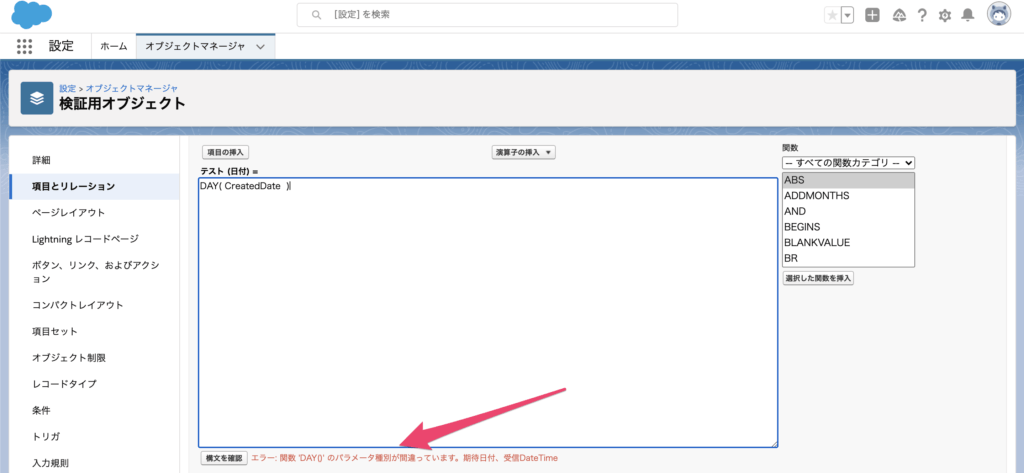Open the Trailhead guidance icon
Viewport: 1024px width, 473px height.
pos(898,15)
